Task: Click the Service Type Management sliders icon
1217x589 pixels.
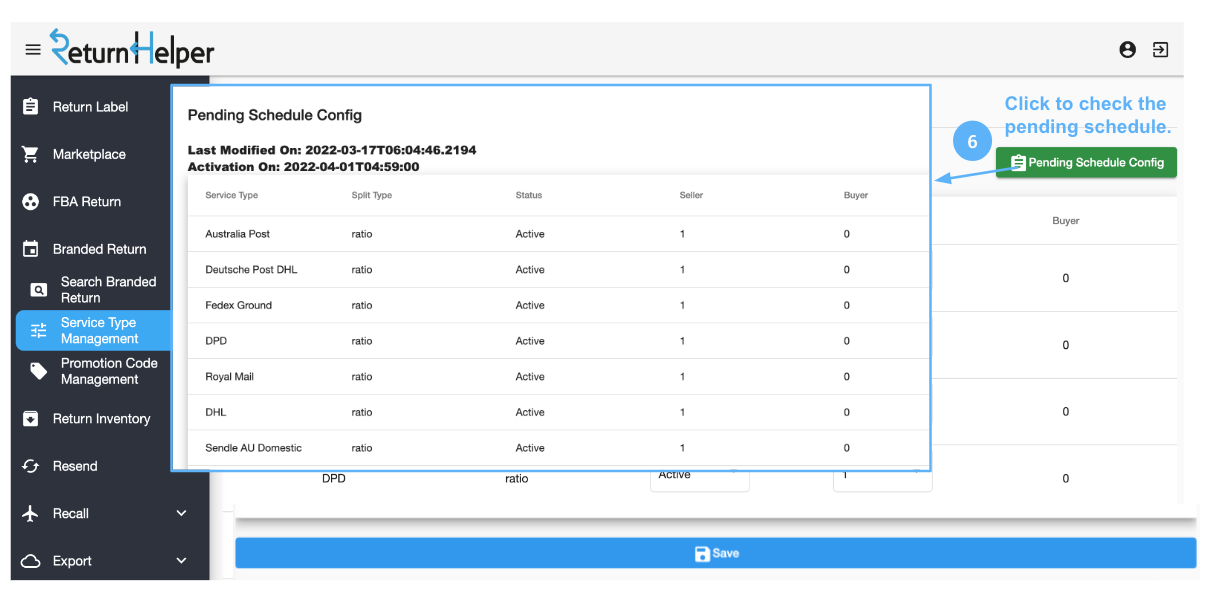Action: click(x=39, y=331)
